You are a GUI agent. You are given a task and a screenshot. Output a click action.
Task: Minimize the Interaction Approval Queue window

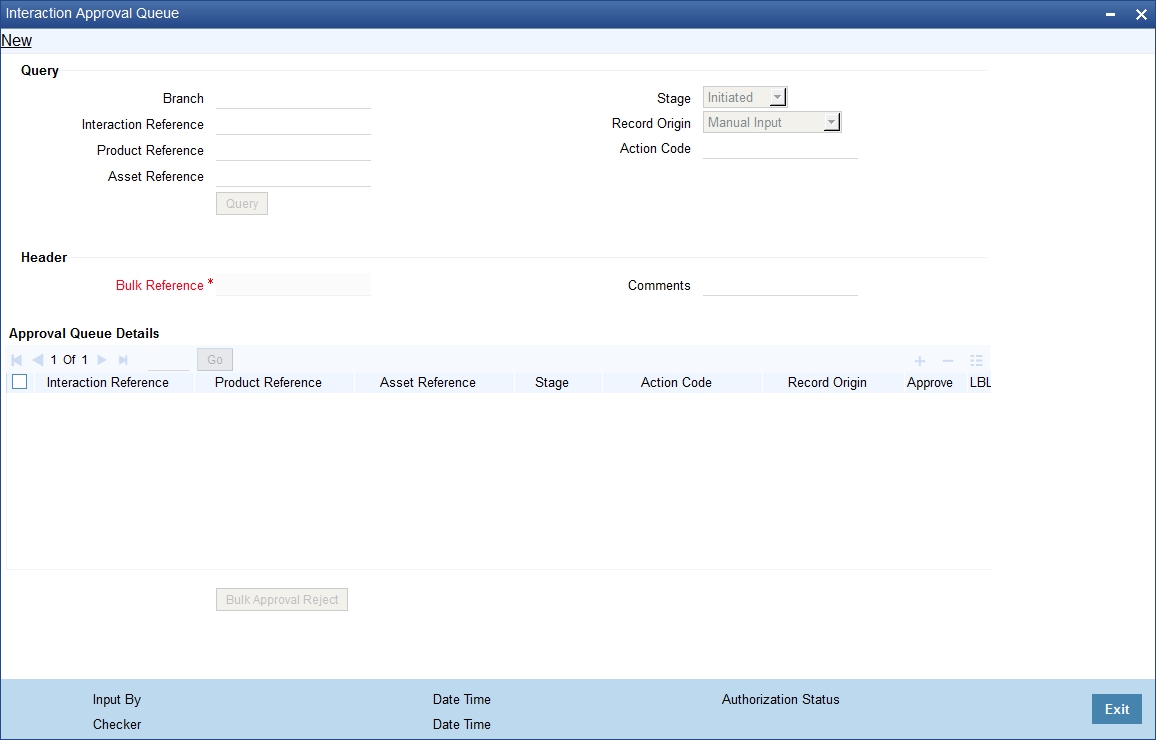point(1110,14)
